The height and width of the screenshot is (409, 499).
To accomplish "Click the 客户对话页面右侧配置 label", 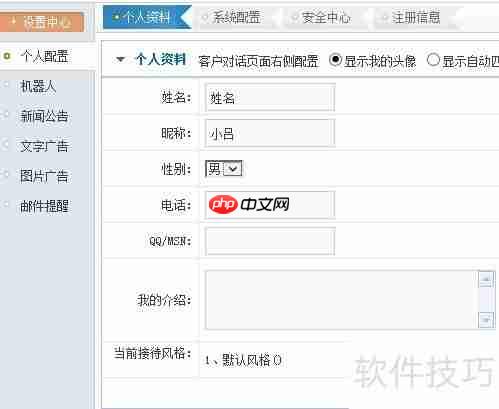I will coord(259,61).
